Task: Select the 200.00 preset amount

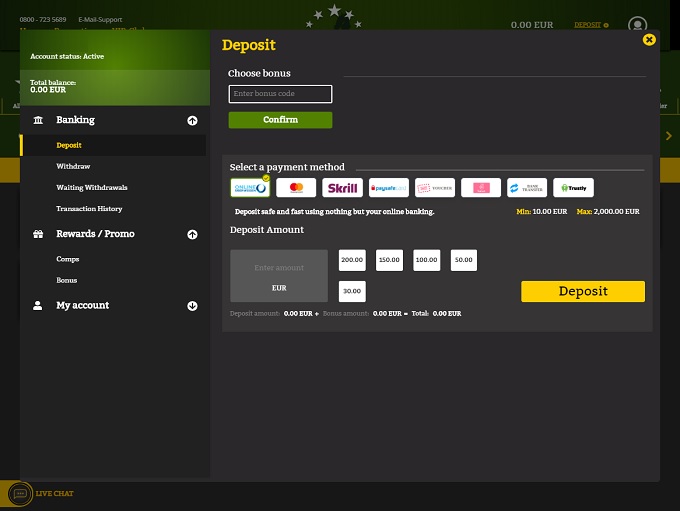Action: tap(352, 260)
